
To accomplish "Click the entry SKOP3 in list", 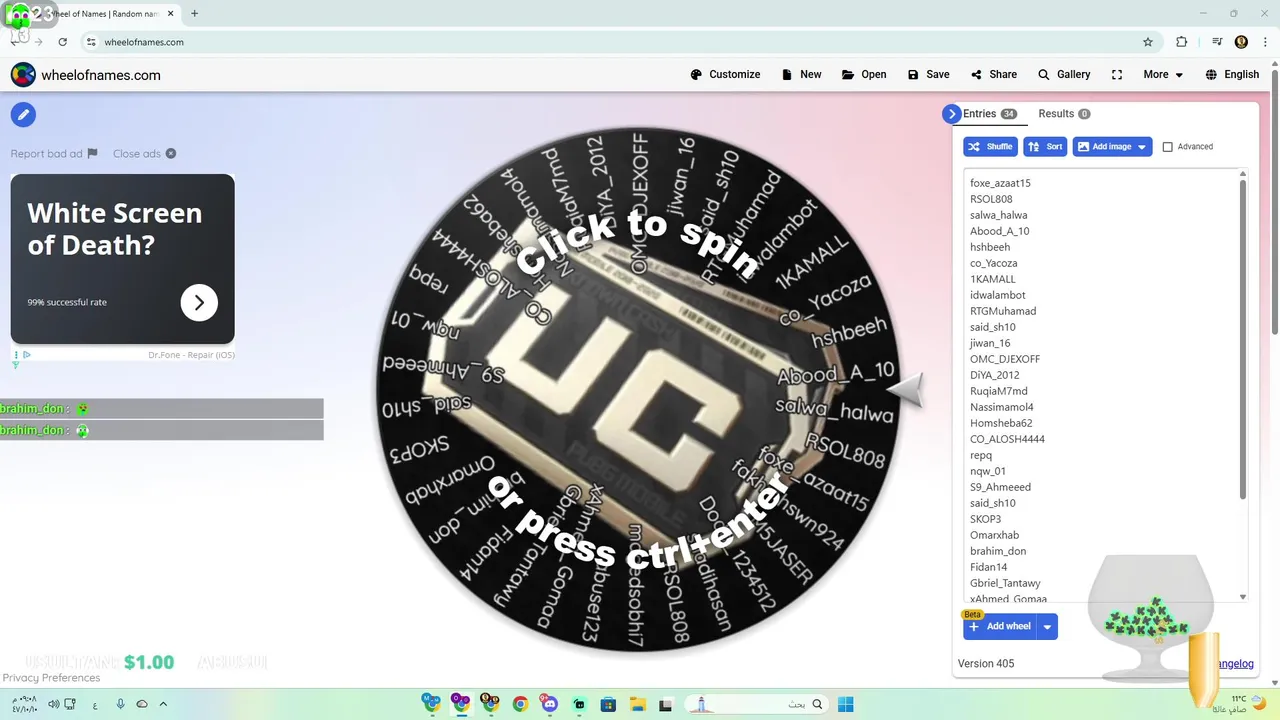I will point(985,519).
